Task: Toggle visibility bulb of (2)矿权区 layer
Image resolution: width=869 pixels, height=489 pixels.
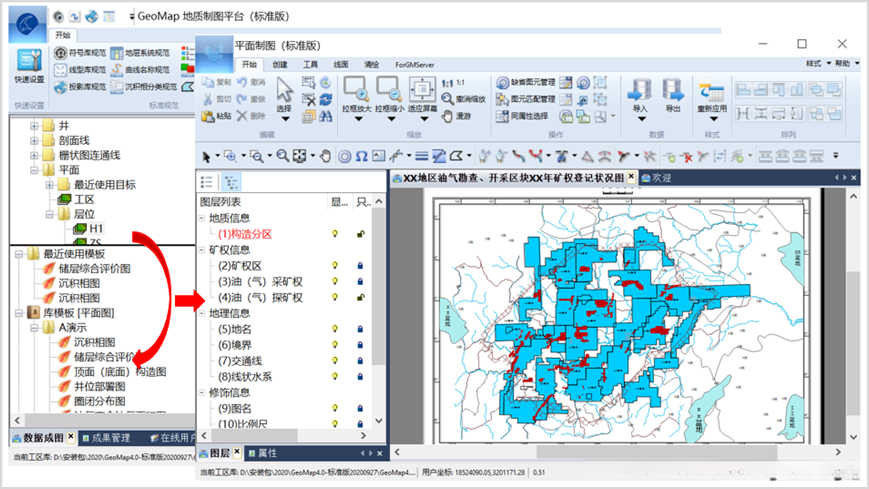Action: click(x=335, y=266)
